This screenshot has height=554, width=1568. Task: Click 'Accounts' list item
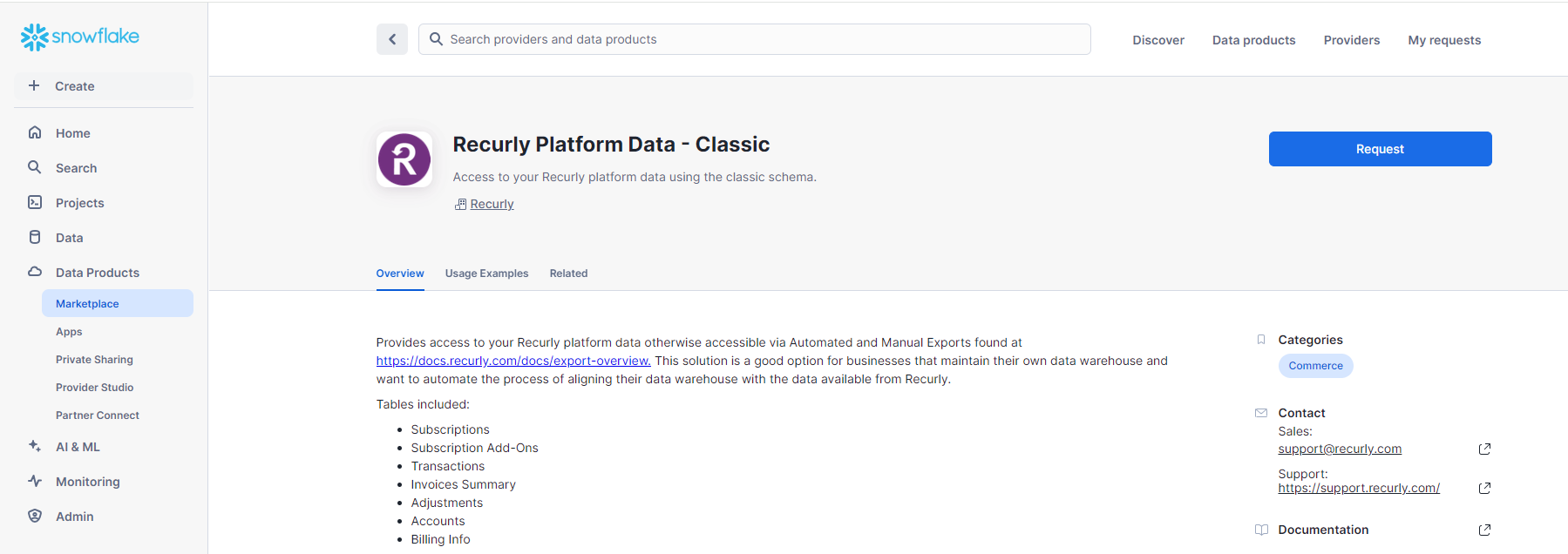pos(438,521)
